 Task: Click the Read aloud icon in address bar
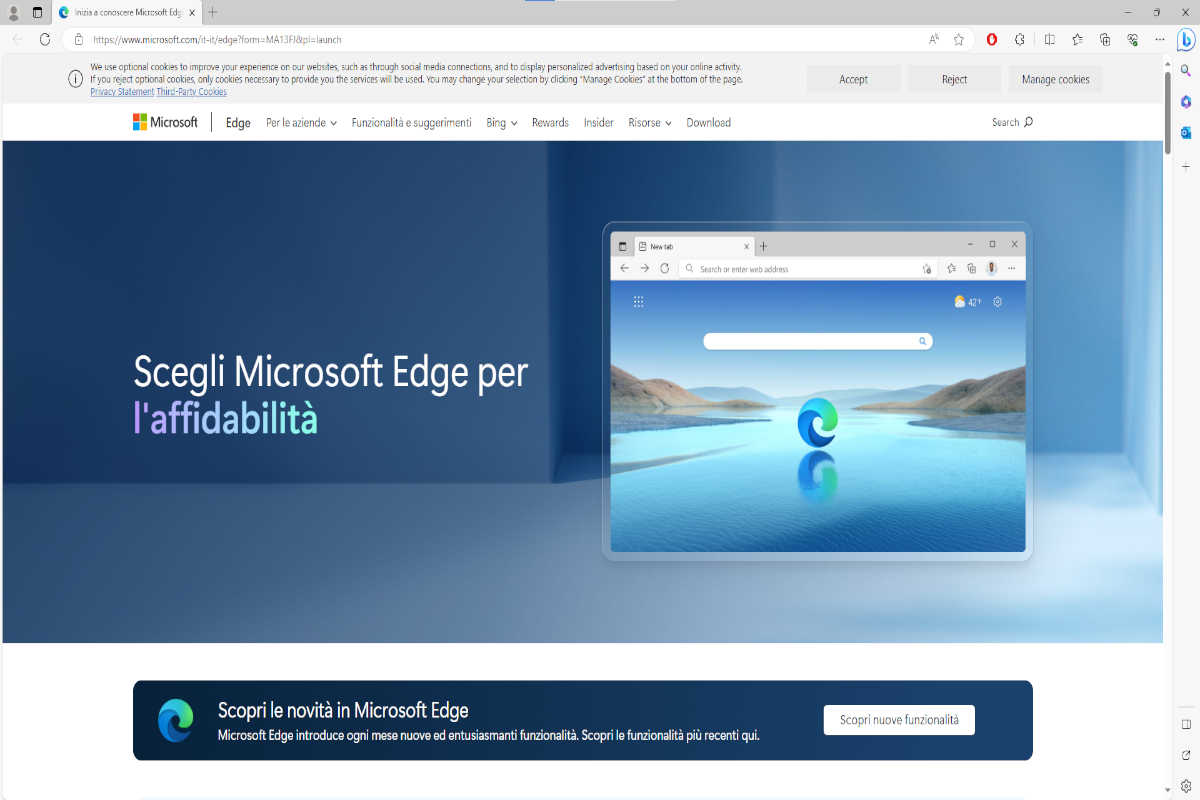(x=933, y=39)
